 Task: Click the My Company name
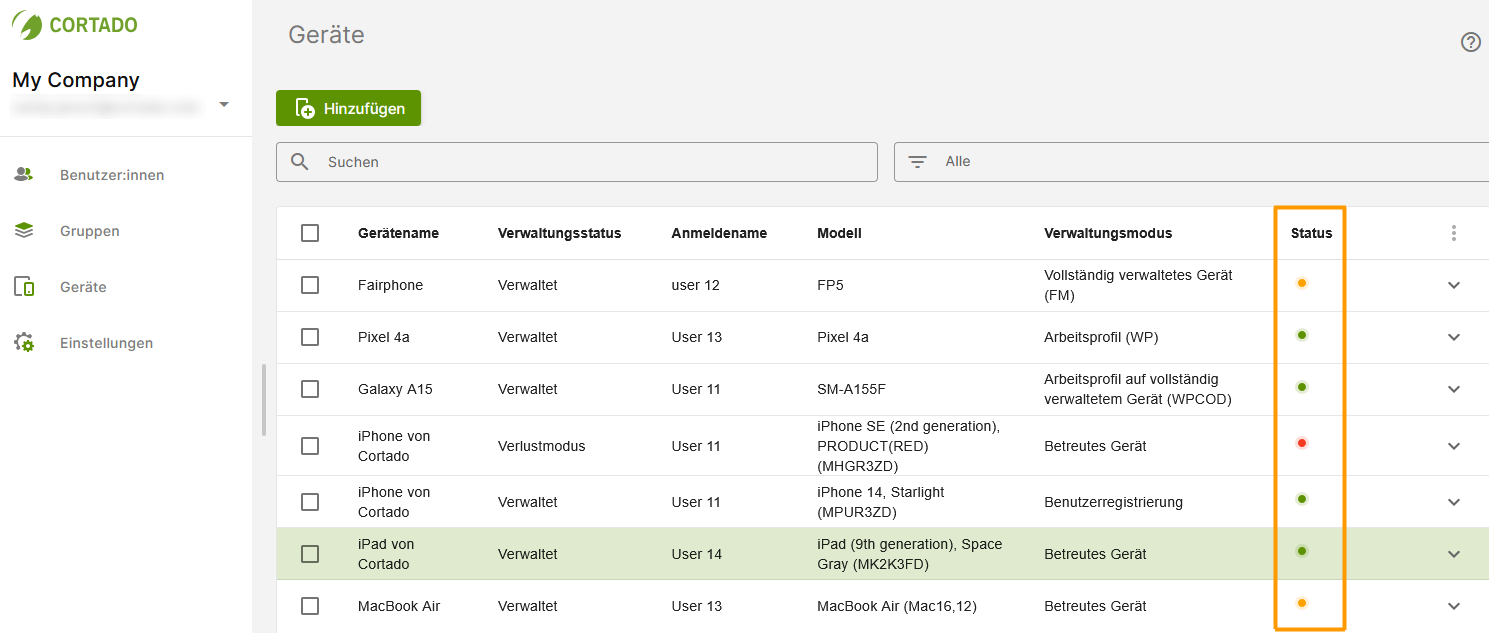[x=76, y=80]
